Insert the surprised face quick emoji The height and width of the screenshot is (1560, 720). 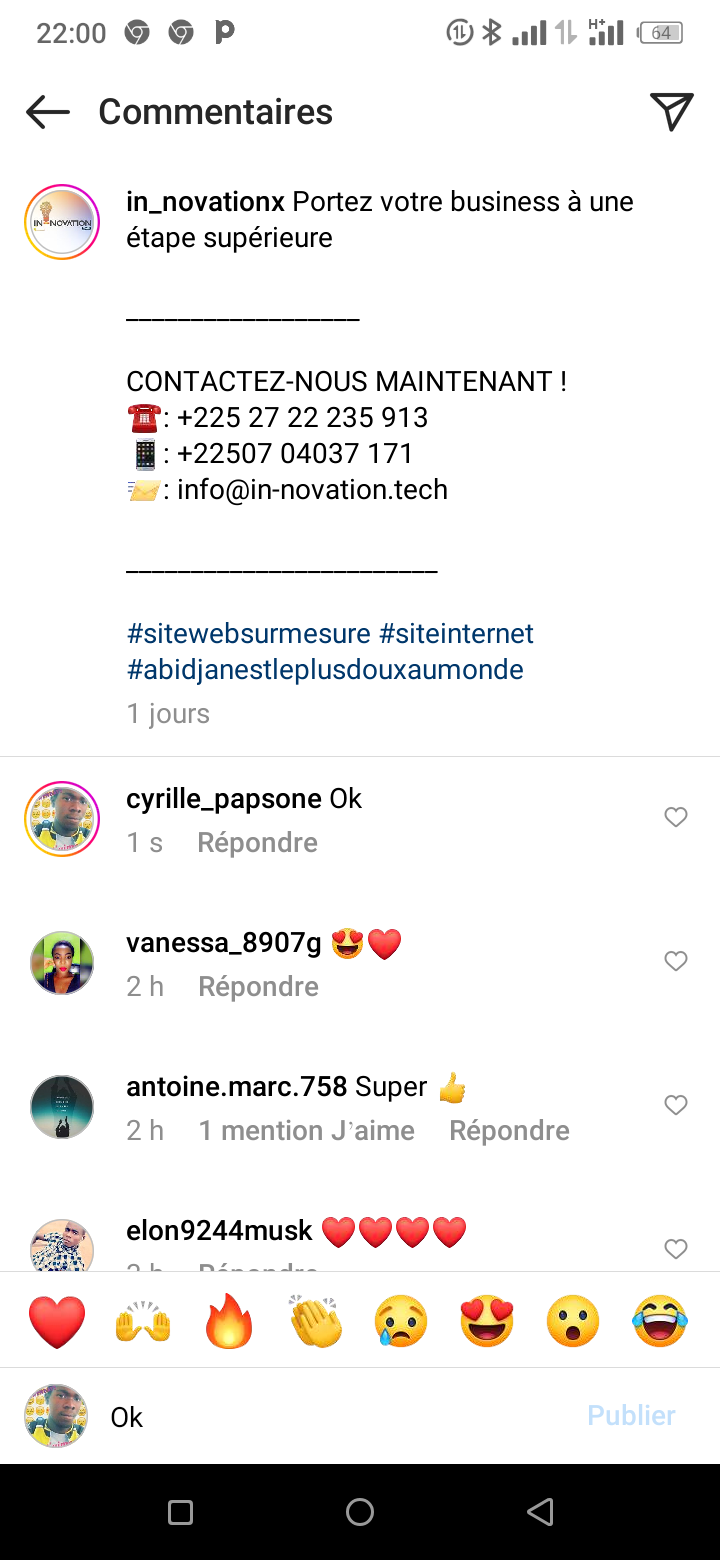click(573, 1321)
